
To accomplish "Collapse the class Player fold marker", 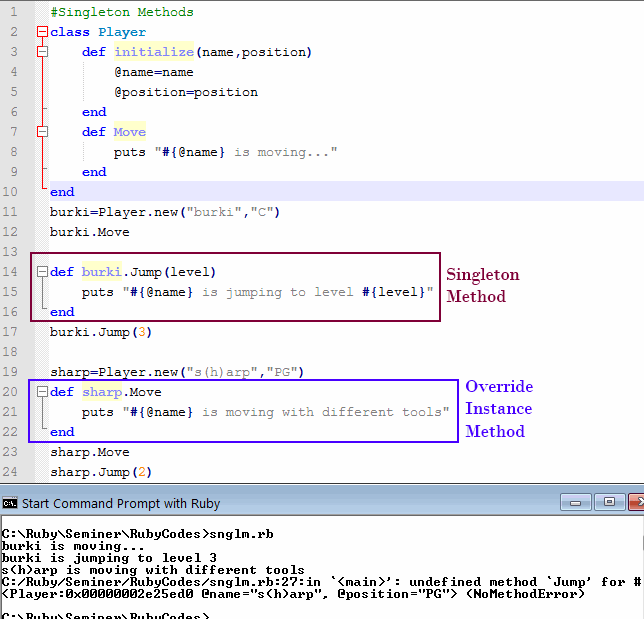I will click(x=42, y=32).
